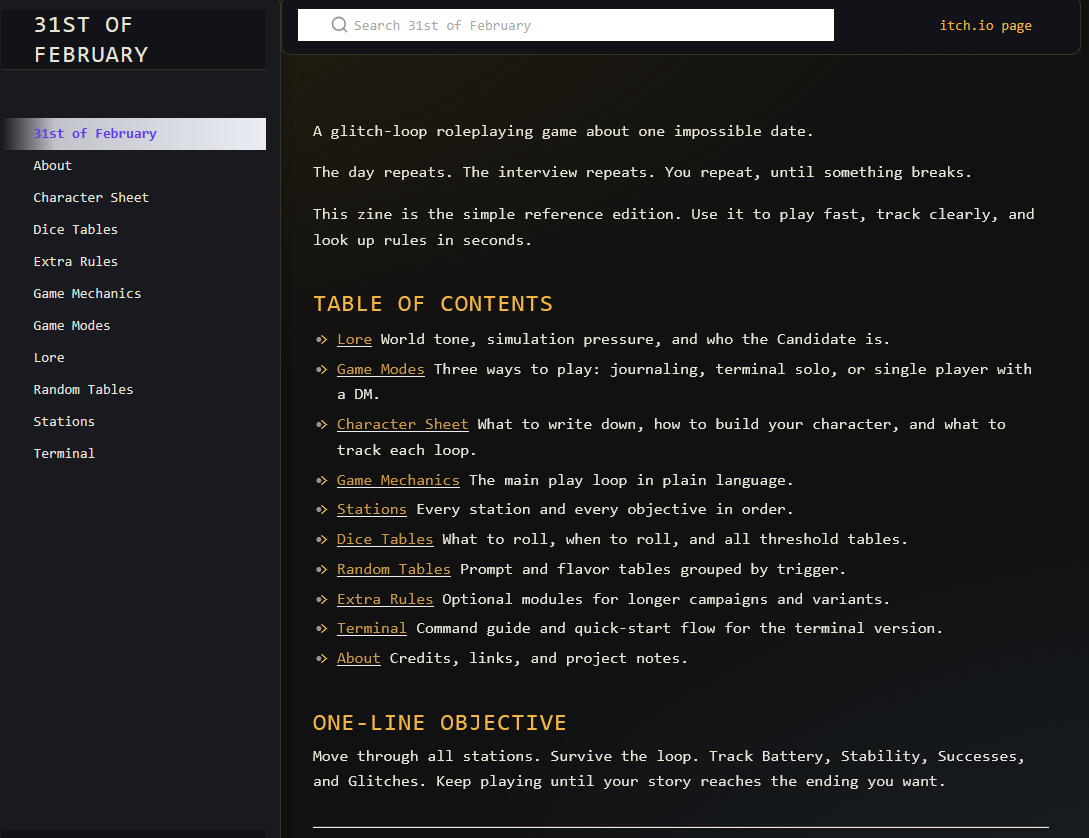Screen dimensions: 1089x838
Task: Open Random Tables sidebar item
Action: pyautogui.click(x=83, y=389)
